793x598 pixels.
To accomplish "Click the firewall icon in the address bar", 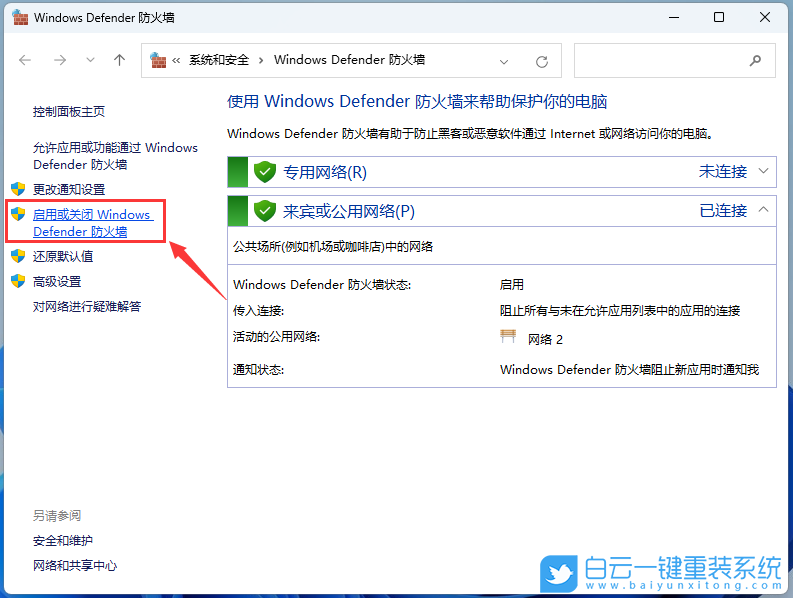I will coord(158,60).
